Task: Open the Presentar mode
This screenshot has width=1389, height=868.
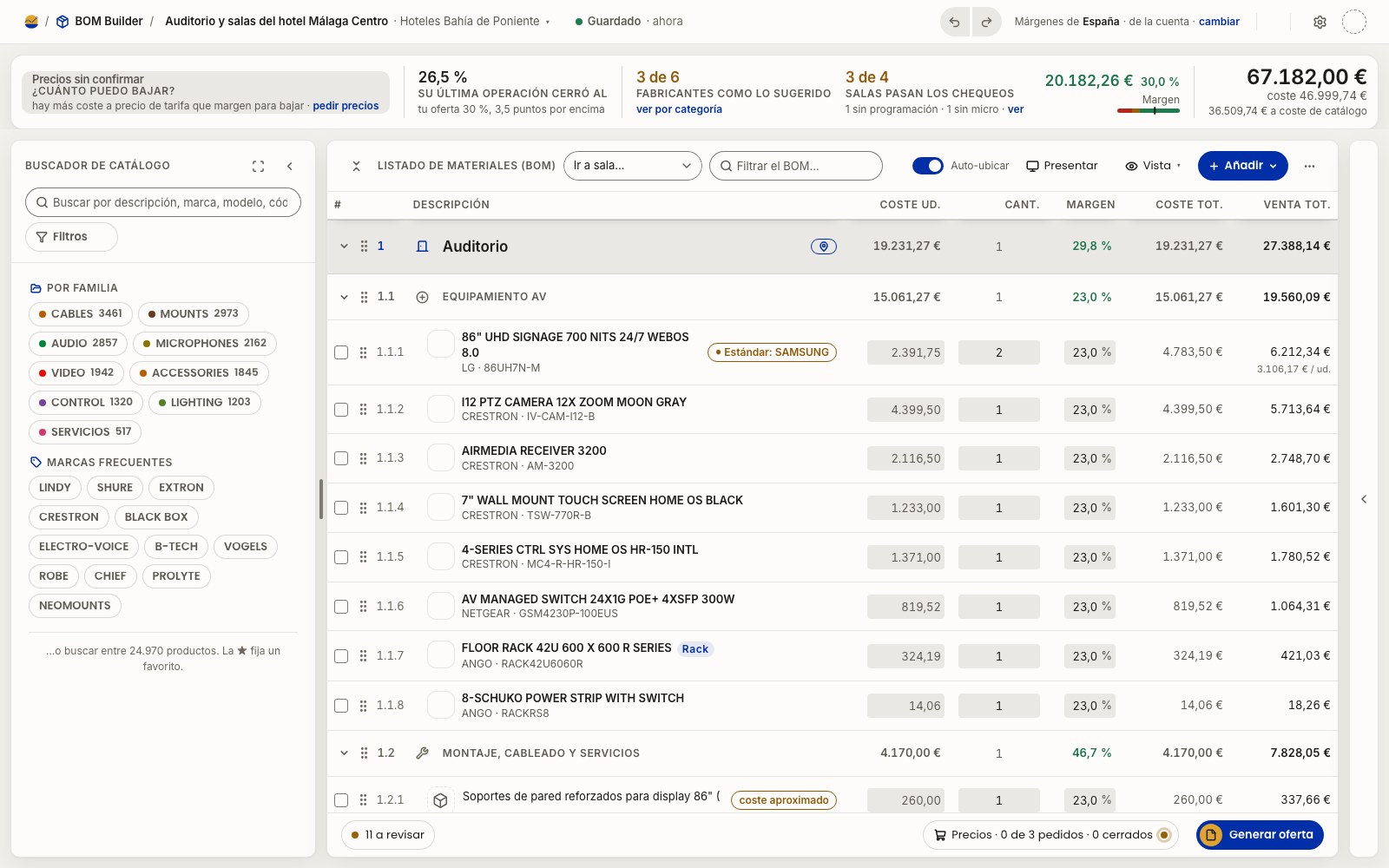Action: [x=1062, y=166]
